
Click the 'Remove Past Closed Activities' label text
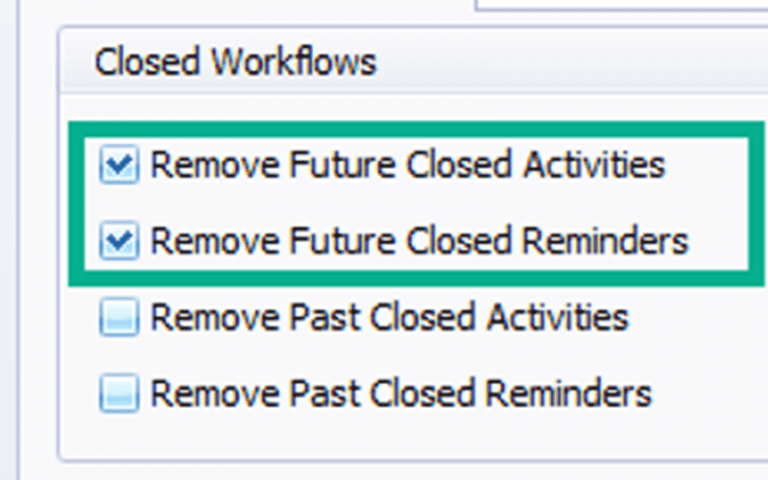pos(389,317)
